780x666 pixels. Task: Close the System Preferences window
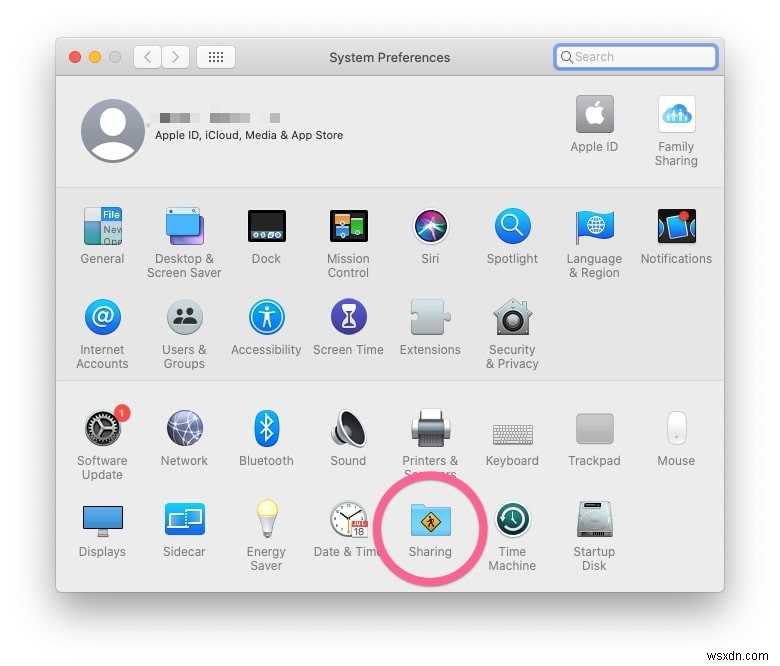pos(75,57)
